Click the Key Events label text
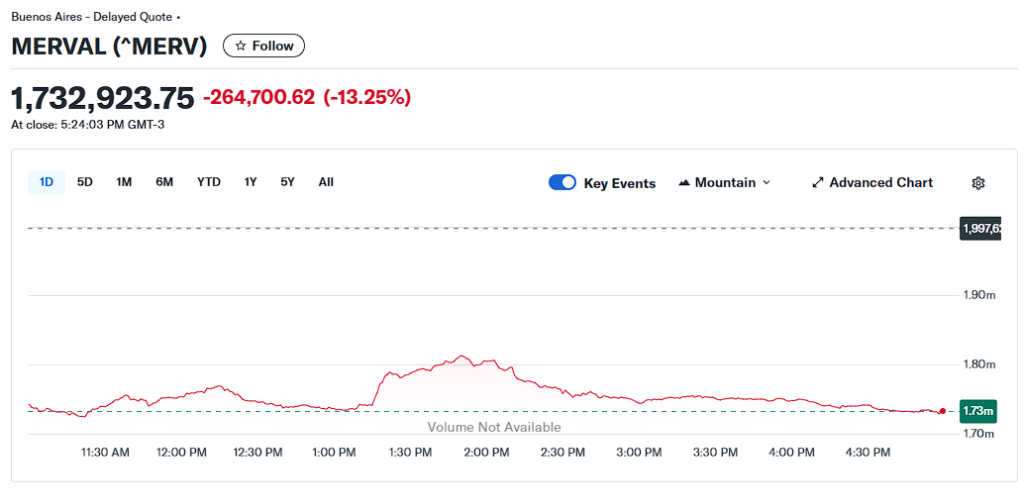The width and height of the screenshot is (1024, 489). click(619, 183)
